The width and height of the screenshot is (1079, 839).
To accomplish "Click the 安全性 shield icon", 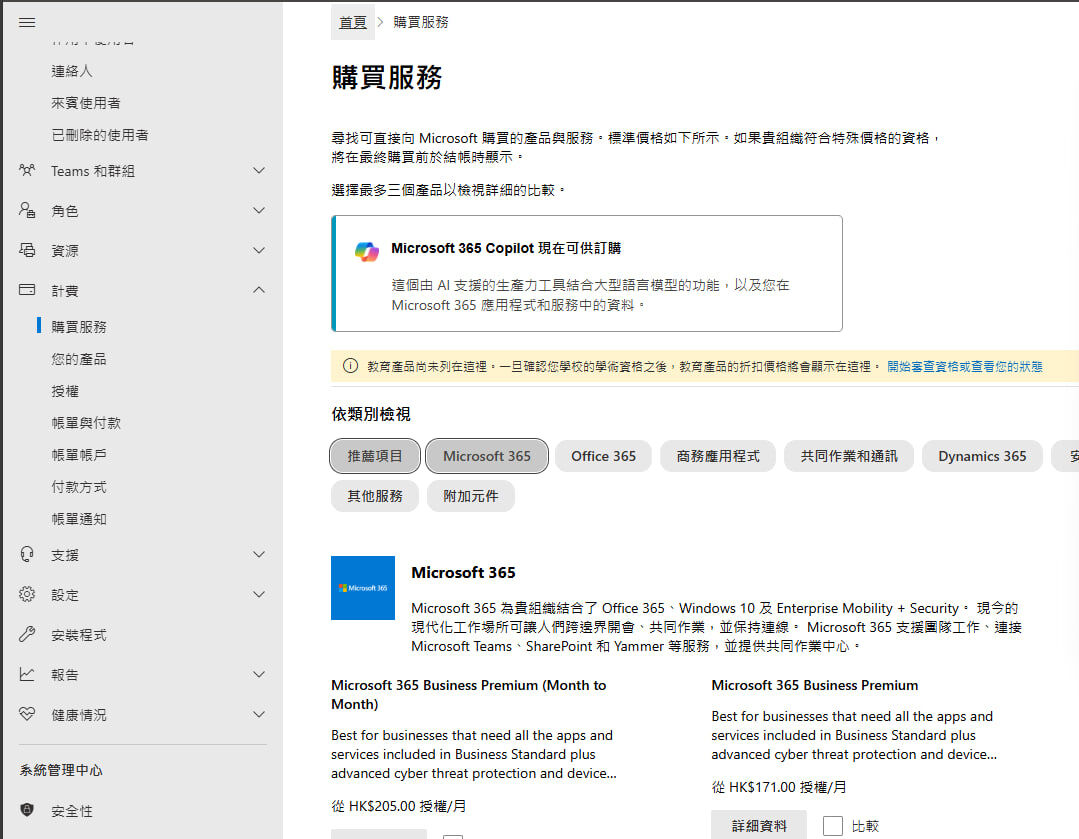I will 27,810.
